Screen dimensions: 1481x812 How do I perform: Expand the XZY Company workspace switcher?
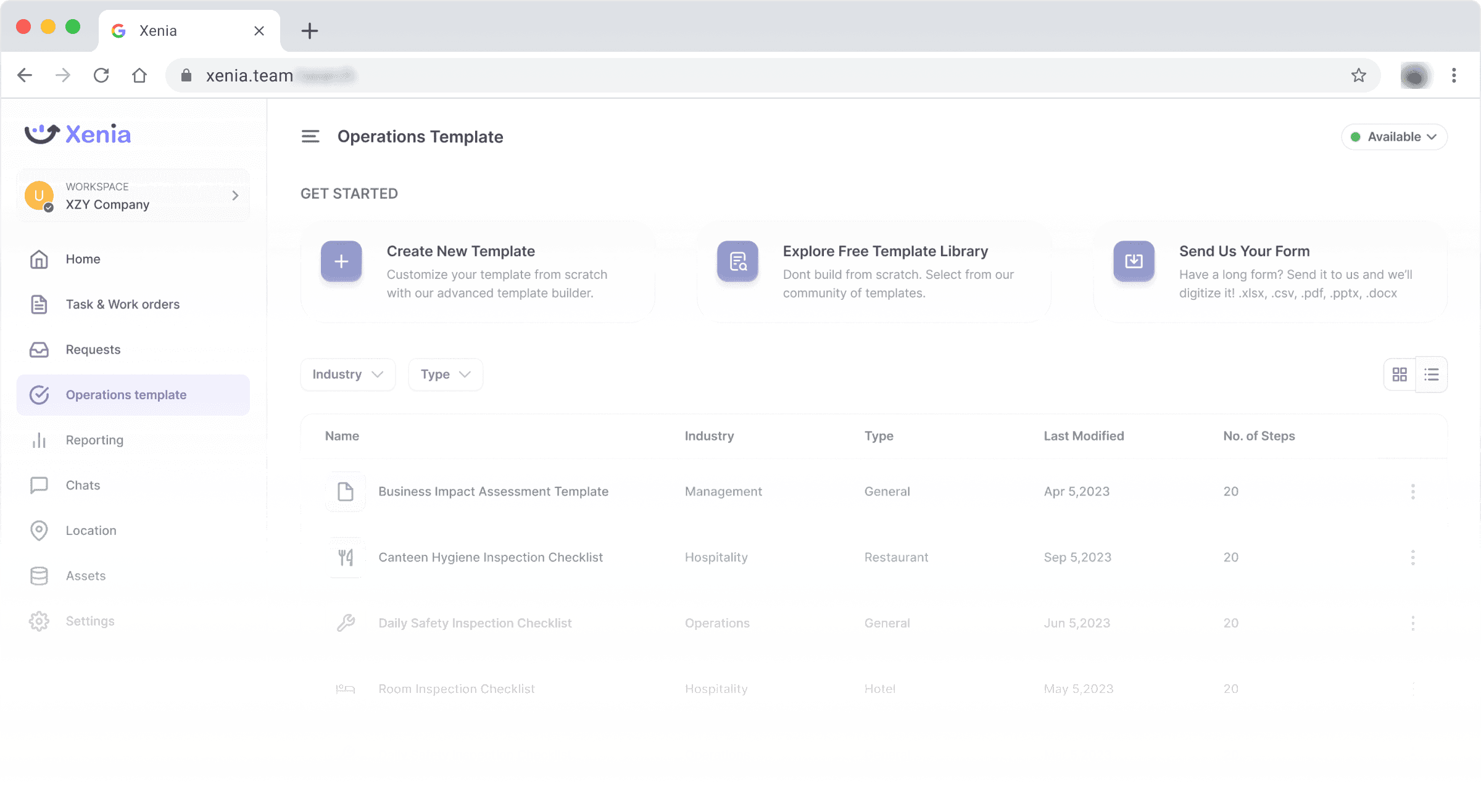click(133, 196)
